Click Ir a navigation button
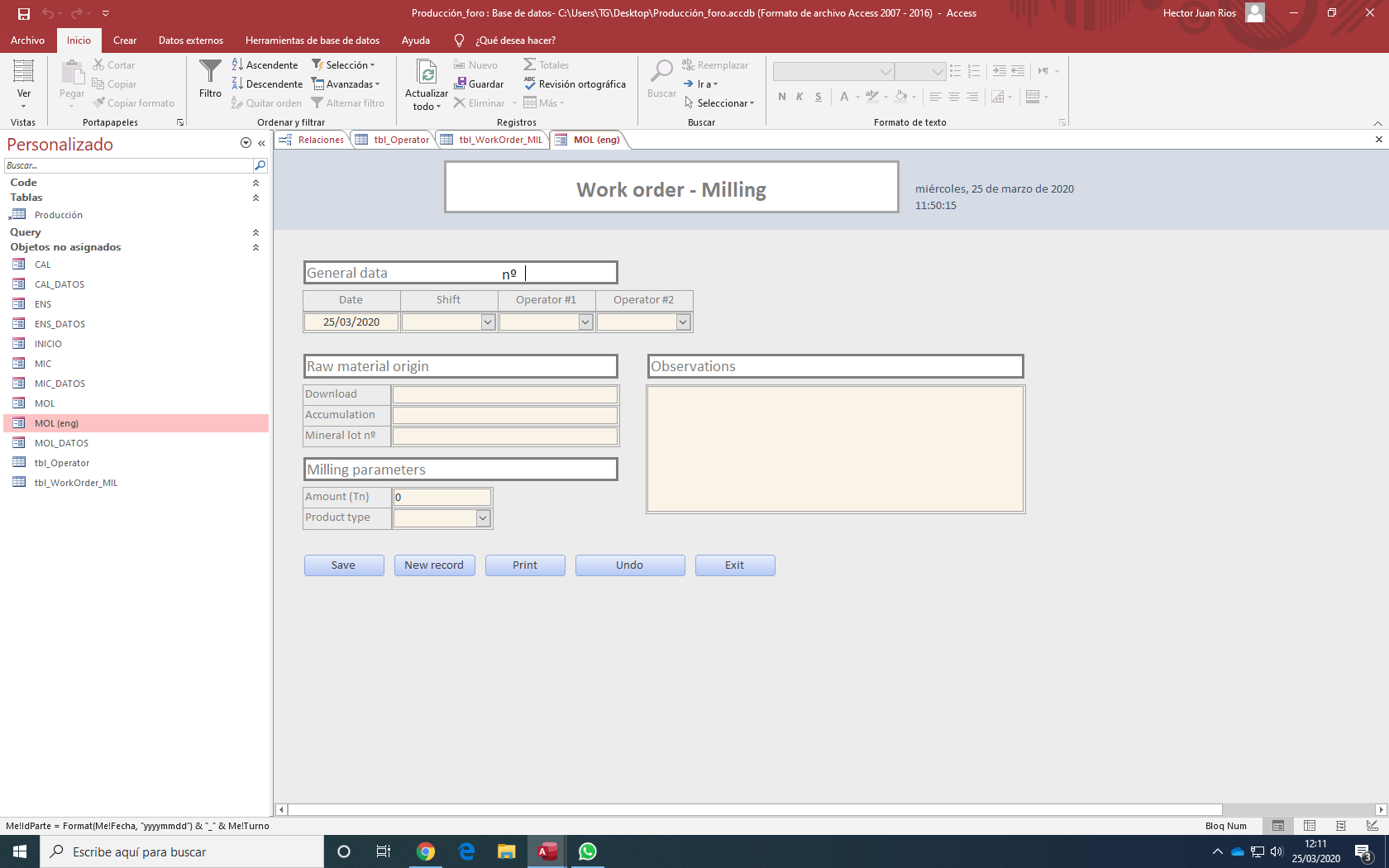The width and height of the screenshot is (1389, 868). (x=701, y=83)
